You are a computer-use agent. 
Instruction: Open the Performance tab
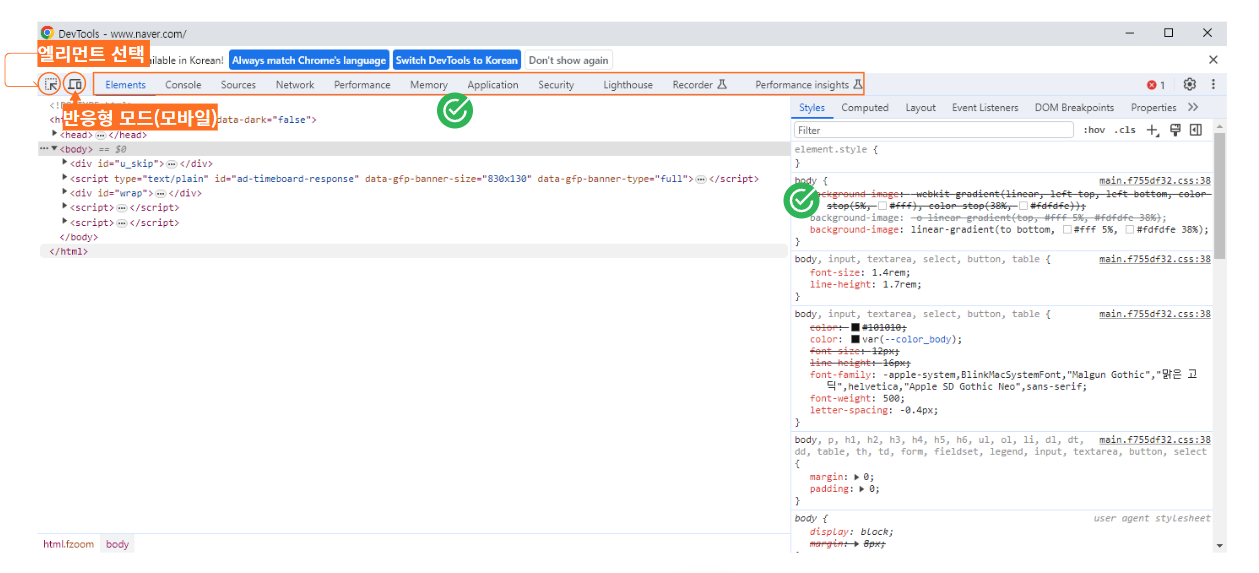[362, 85]
